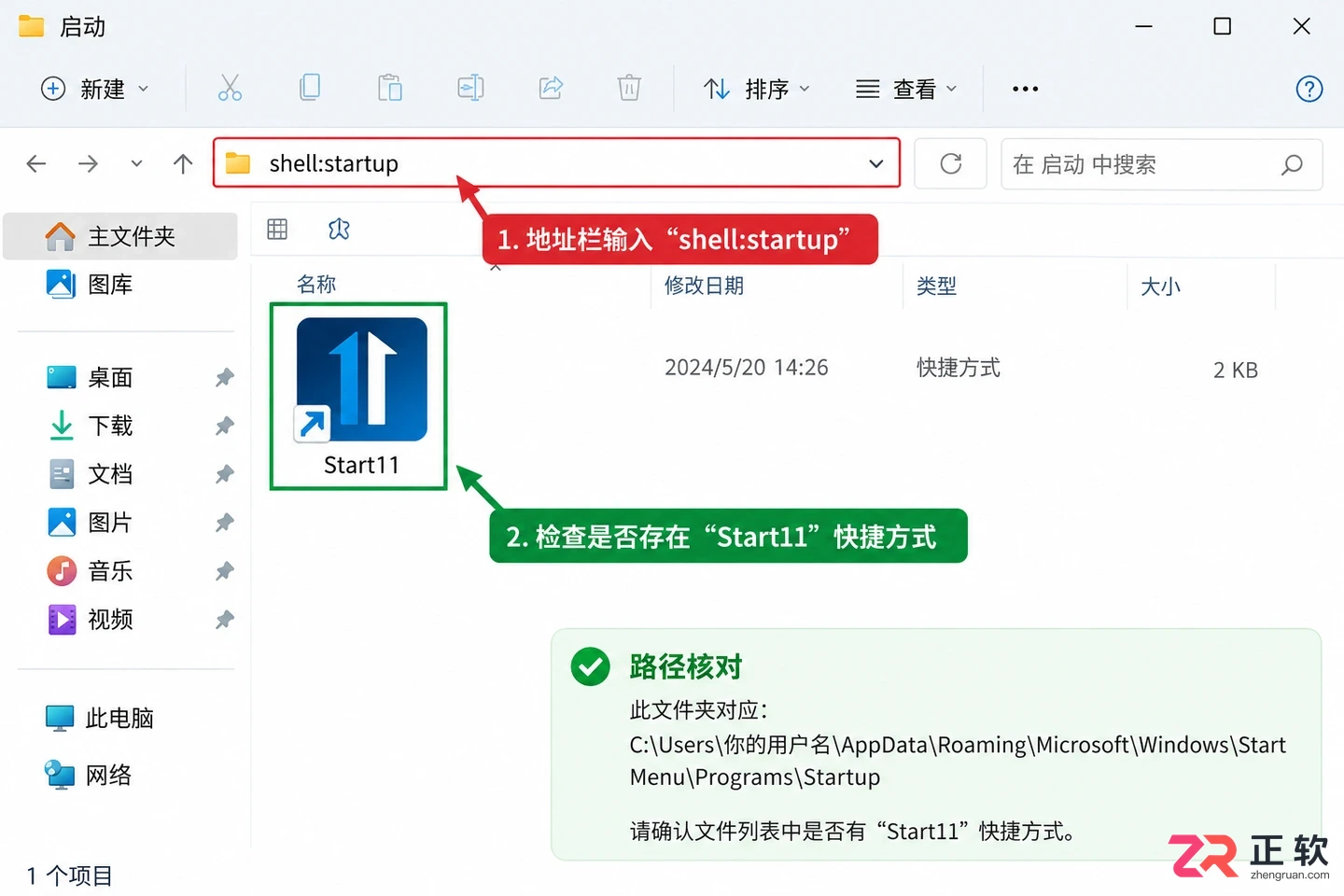Sort by the 类型 column header

936,286
